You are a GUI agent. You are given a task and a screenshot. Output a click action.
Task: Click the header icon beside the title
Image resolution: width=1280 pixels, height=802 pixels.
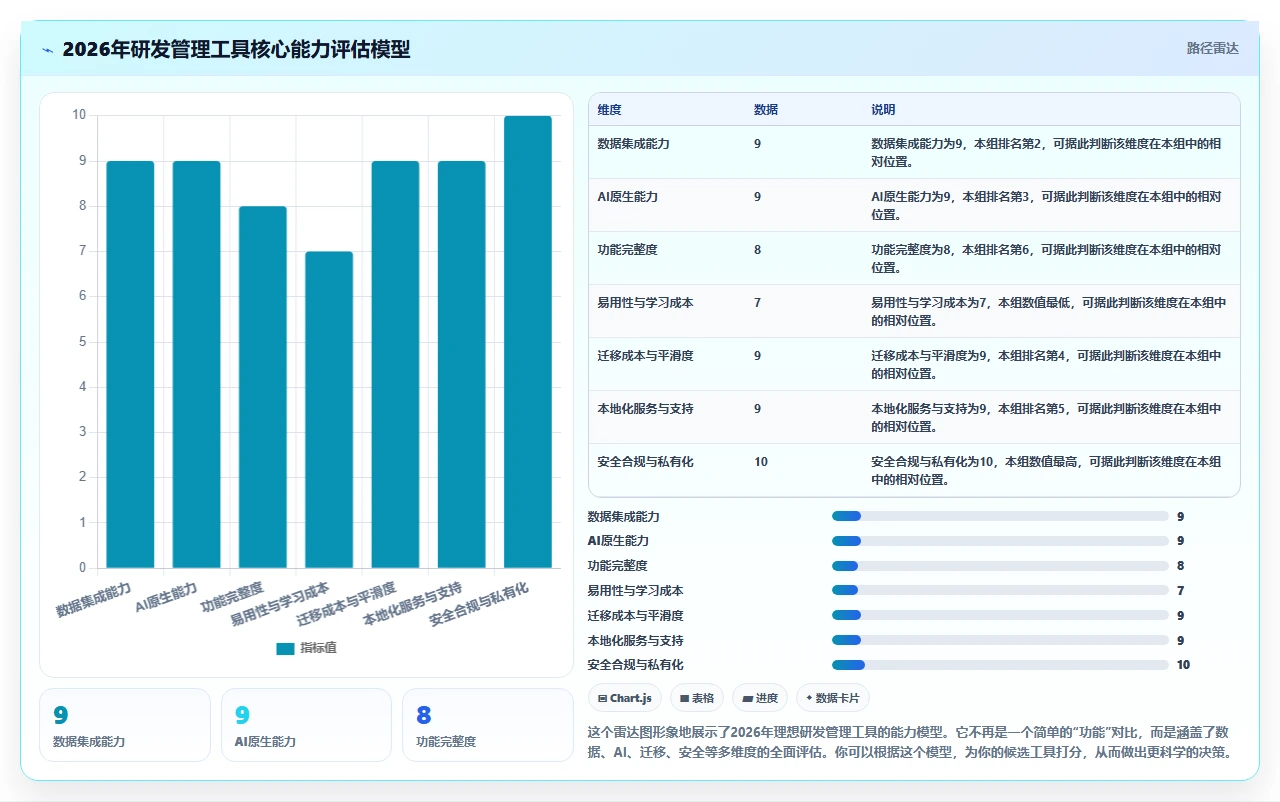[x=48, y=50]
